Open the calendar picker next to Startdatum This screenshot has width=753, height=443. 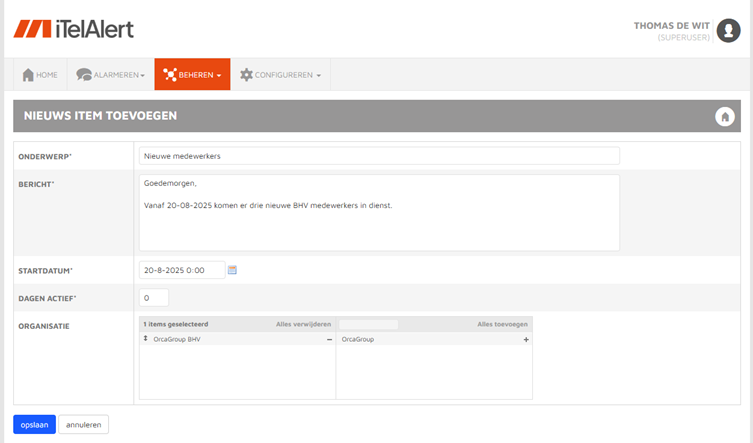tap(232, 270)
